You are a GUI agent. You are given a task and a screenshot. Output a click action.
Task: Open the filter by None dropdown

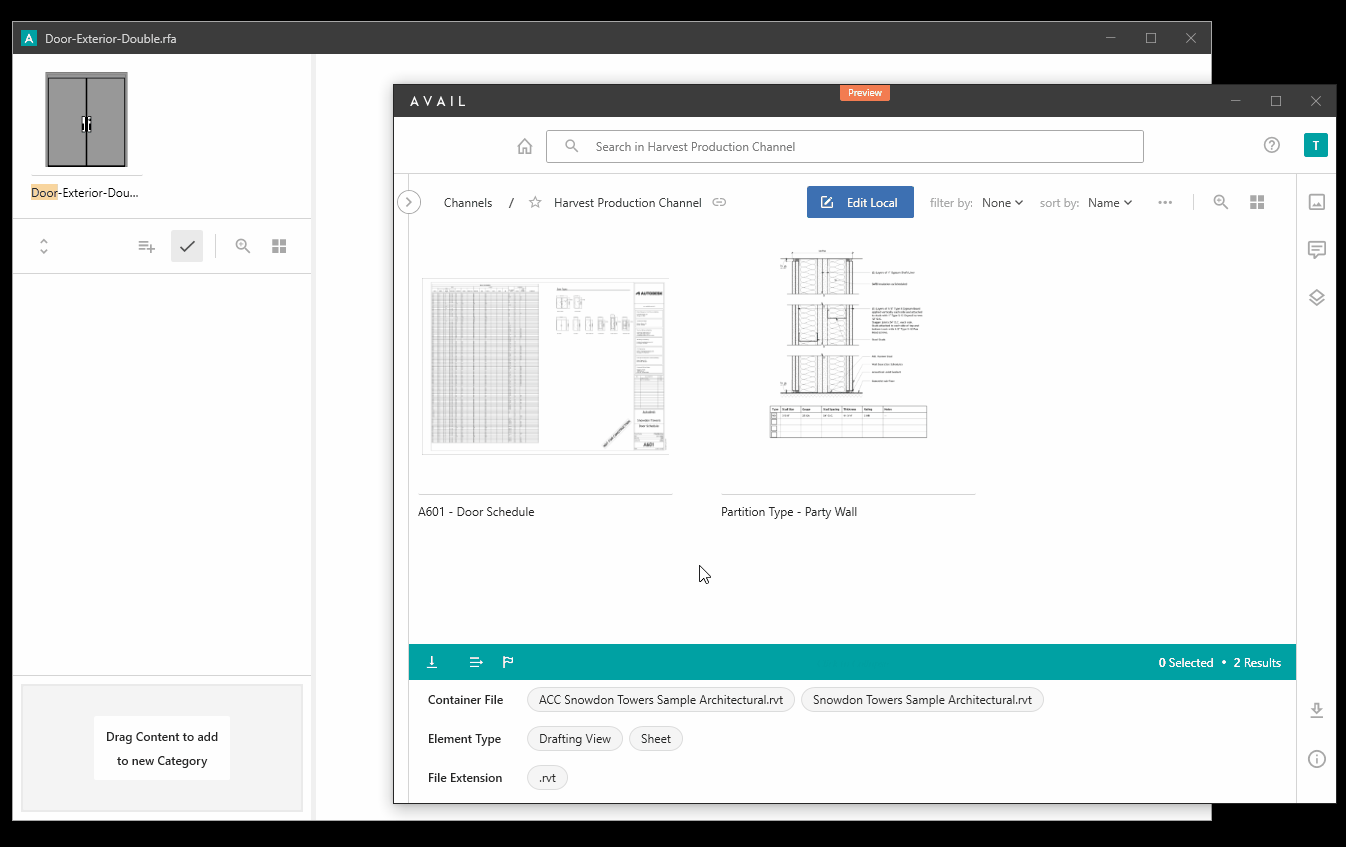(x=1001, y=202)
